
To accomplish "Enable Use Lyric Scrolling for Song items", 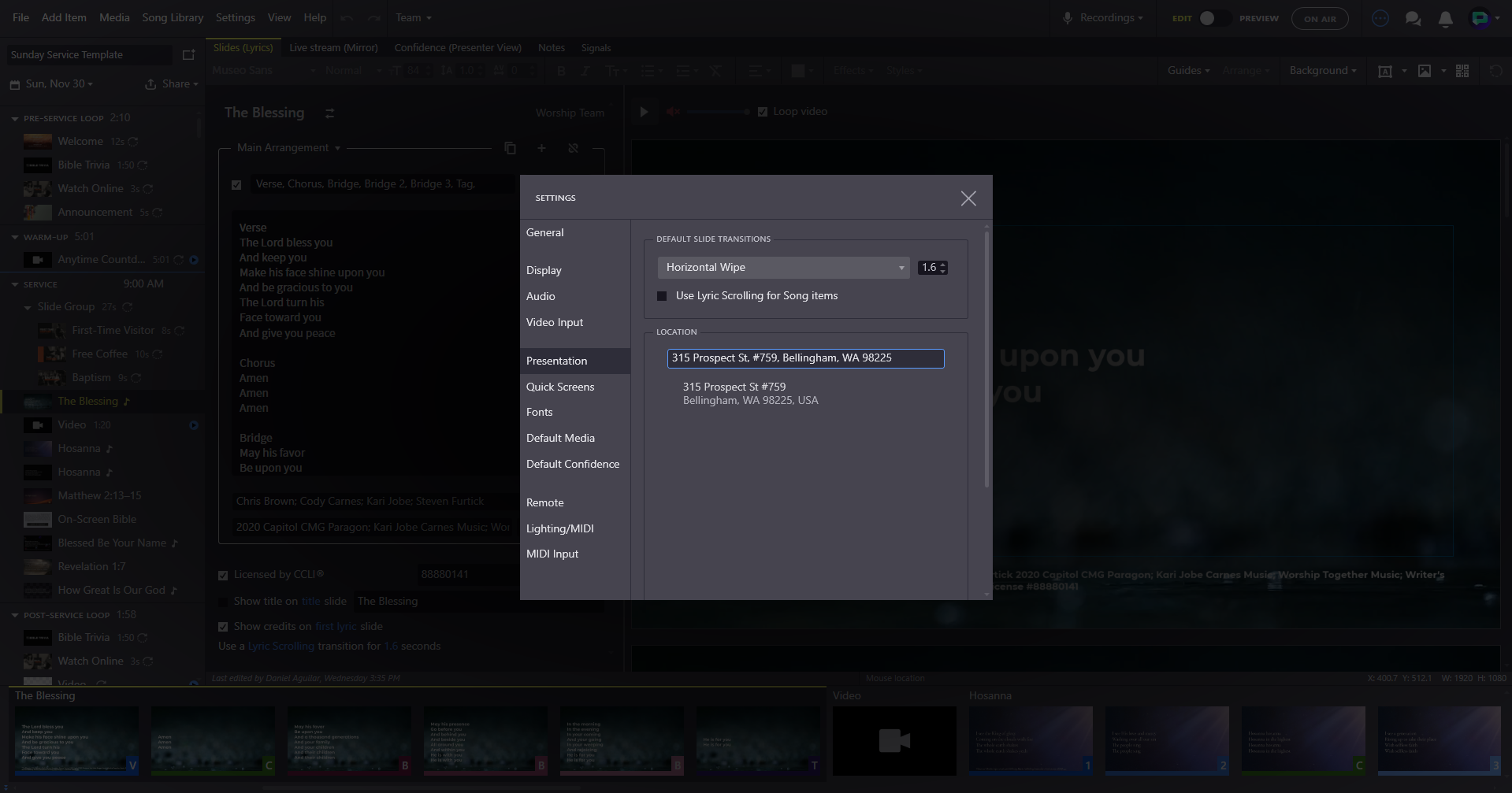I will pyautogui.click(x=662, y=296).
